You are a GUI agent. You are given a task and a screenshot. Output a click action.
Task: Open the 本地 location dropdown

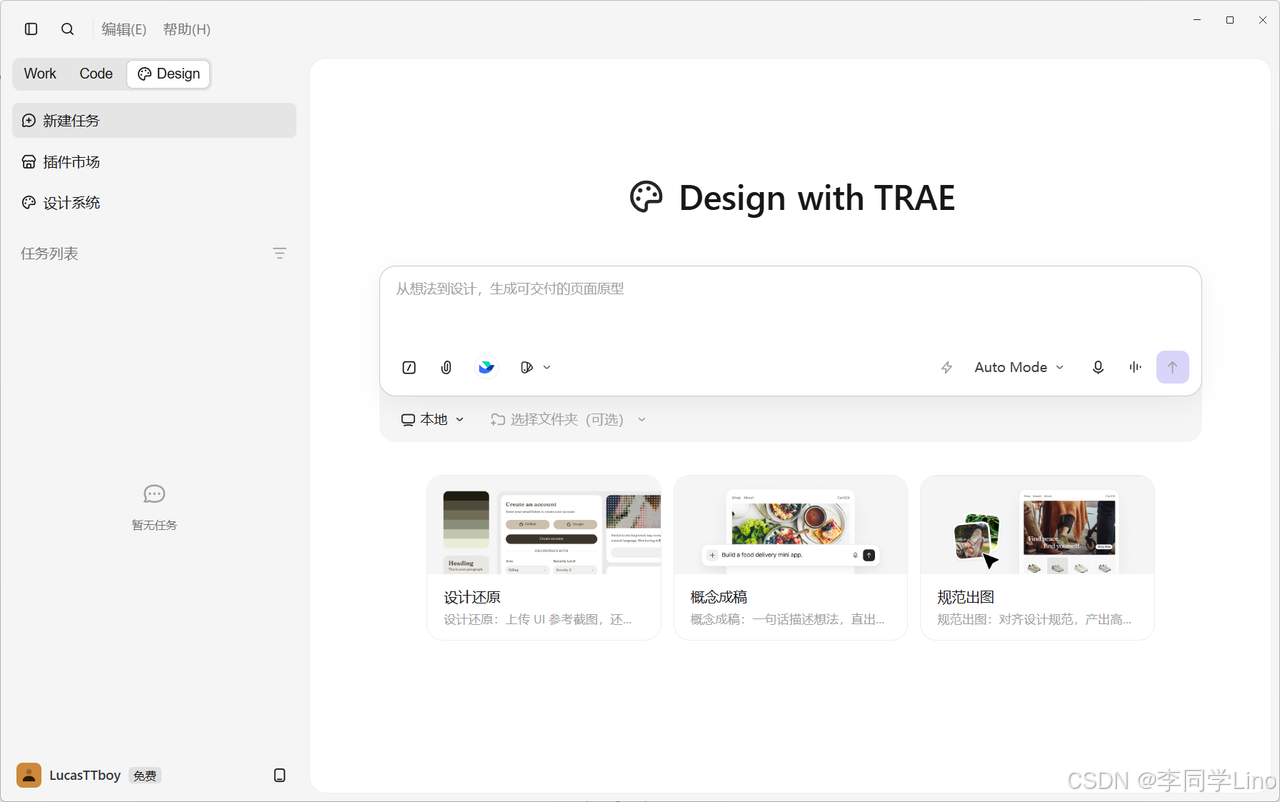(433, 419)
